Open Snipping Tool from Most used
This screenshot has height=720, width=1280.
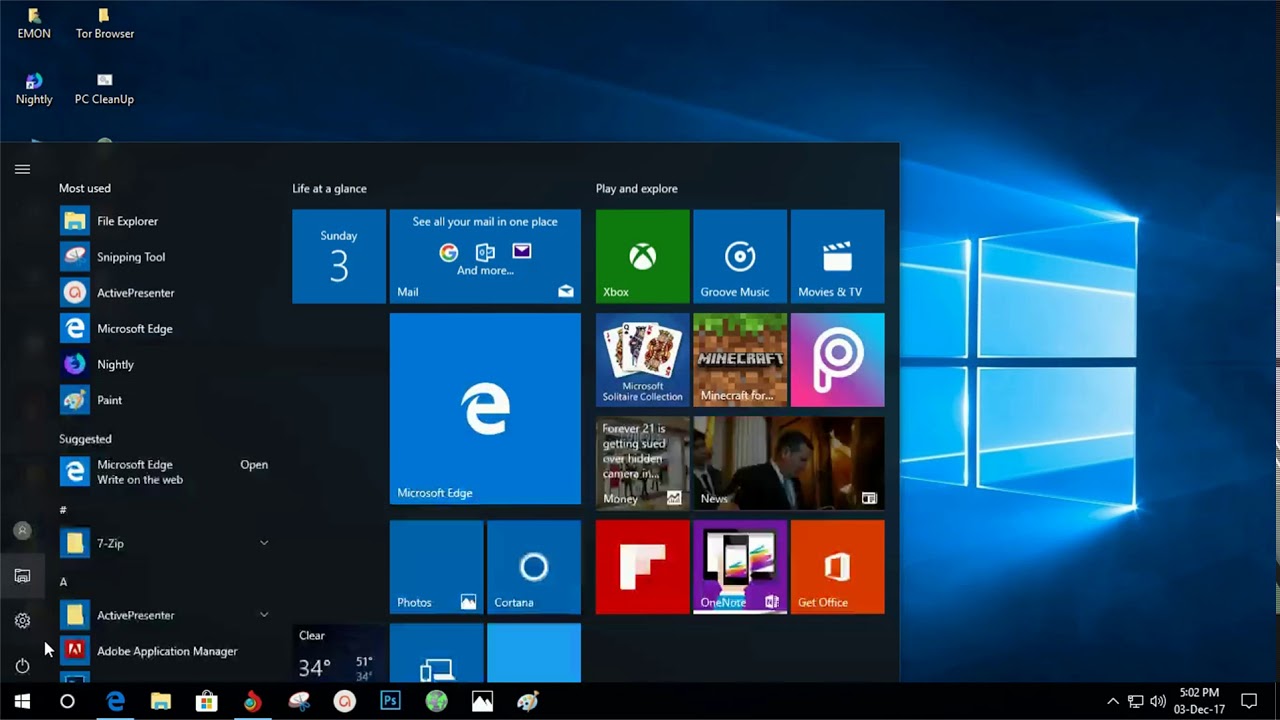(130, 257)
